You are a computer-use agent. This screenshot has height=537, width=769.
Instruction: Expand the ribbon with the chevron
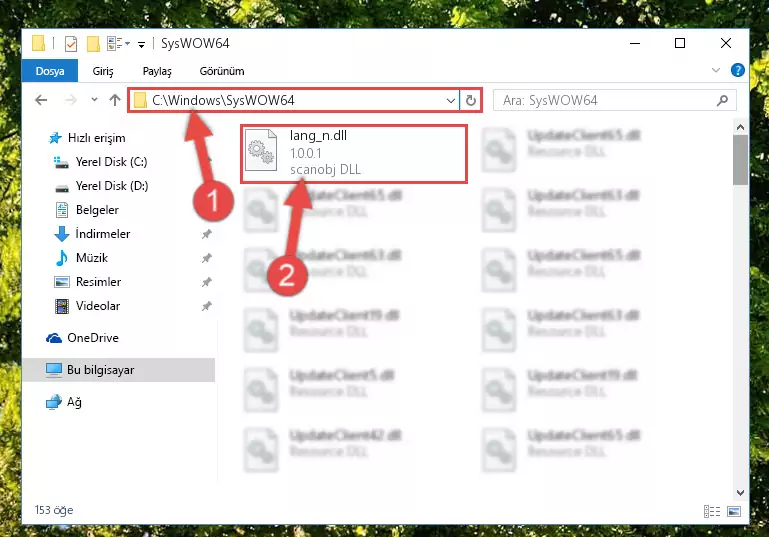tap(716, 71)
